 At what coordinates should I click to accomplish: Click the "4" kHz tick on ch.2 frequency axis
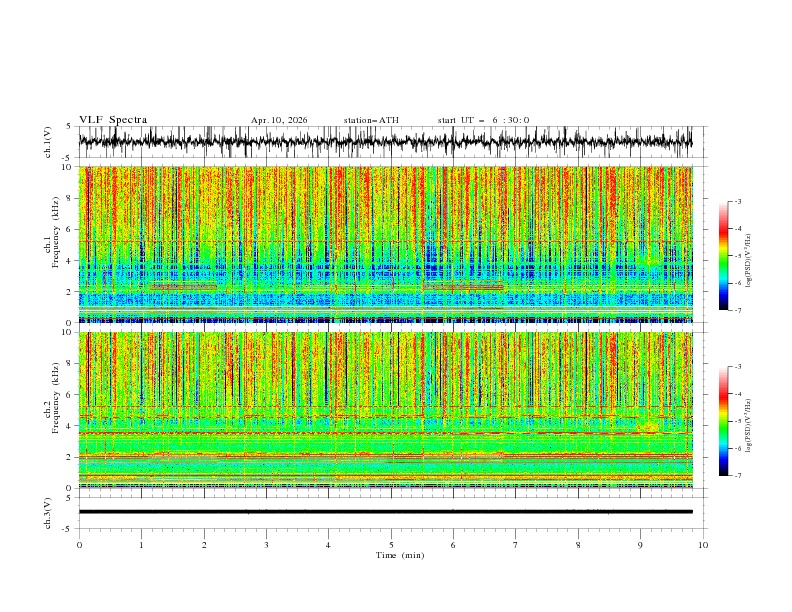[70, 426]
